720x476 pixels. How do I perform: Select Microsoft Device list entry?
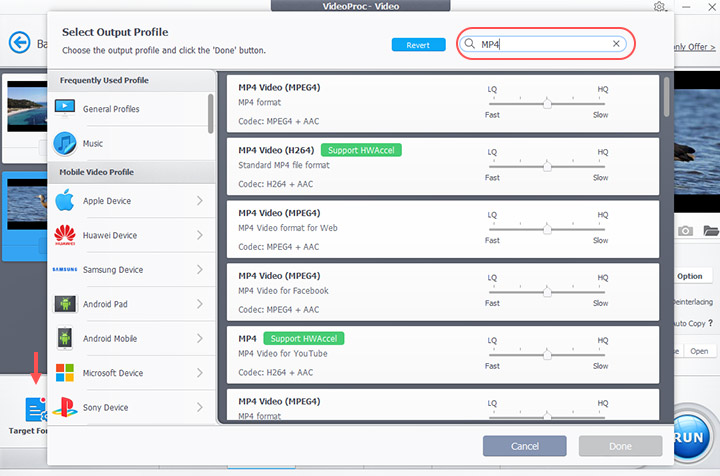coord(131,373)
